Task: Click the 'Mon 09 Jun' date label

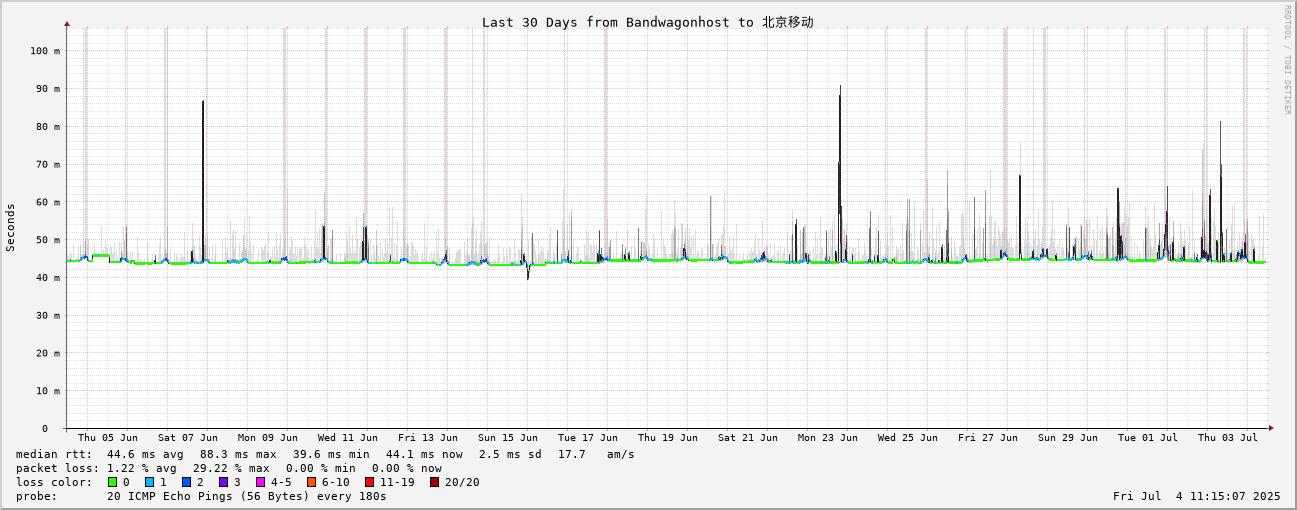Action: tap(268, 437)
